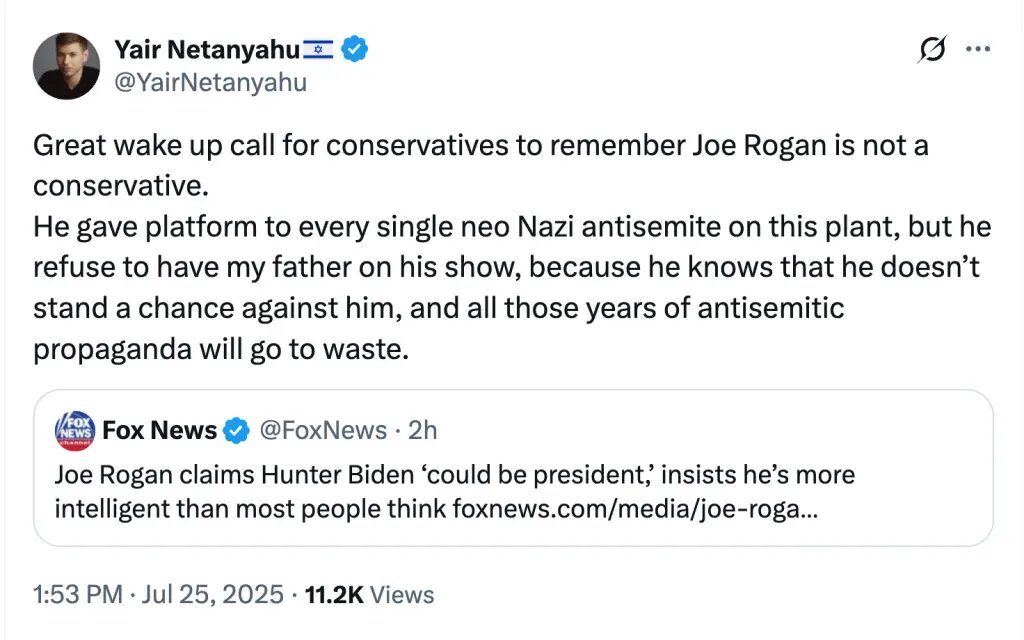Click the '11.2K Views' counter
Screen dimensions: 1024x640
click(369, 594)
